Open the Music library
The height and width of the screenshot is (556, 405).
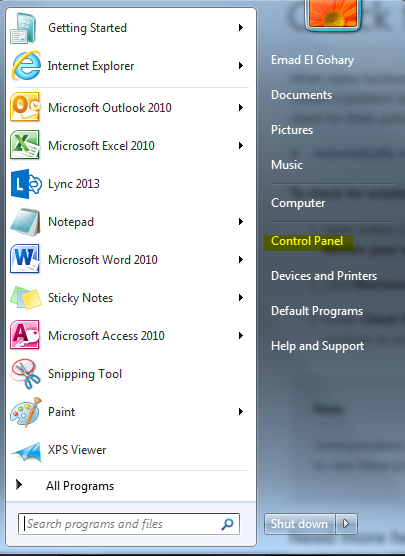click(x=287, y=165)
